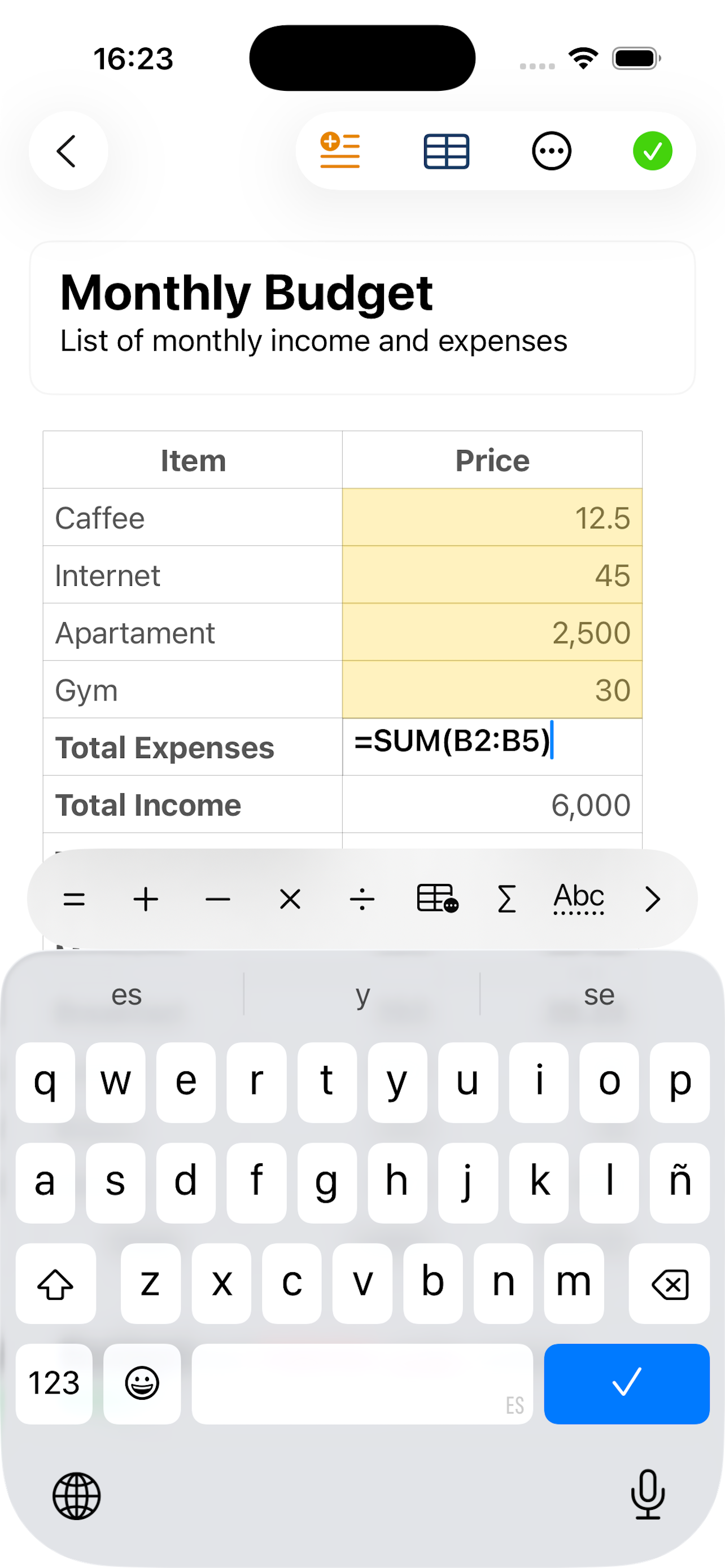
Task: Switch to Abc text input mode
Action: 578,898
